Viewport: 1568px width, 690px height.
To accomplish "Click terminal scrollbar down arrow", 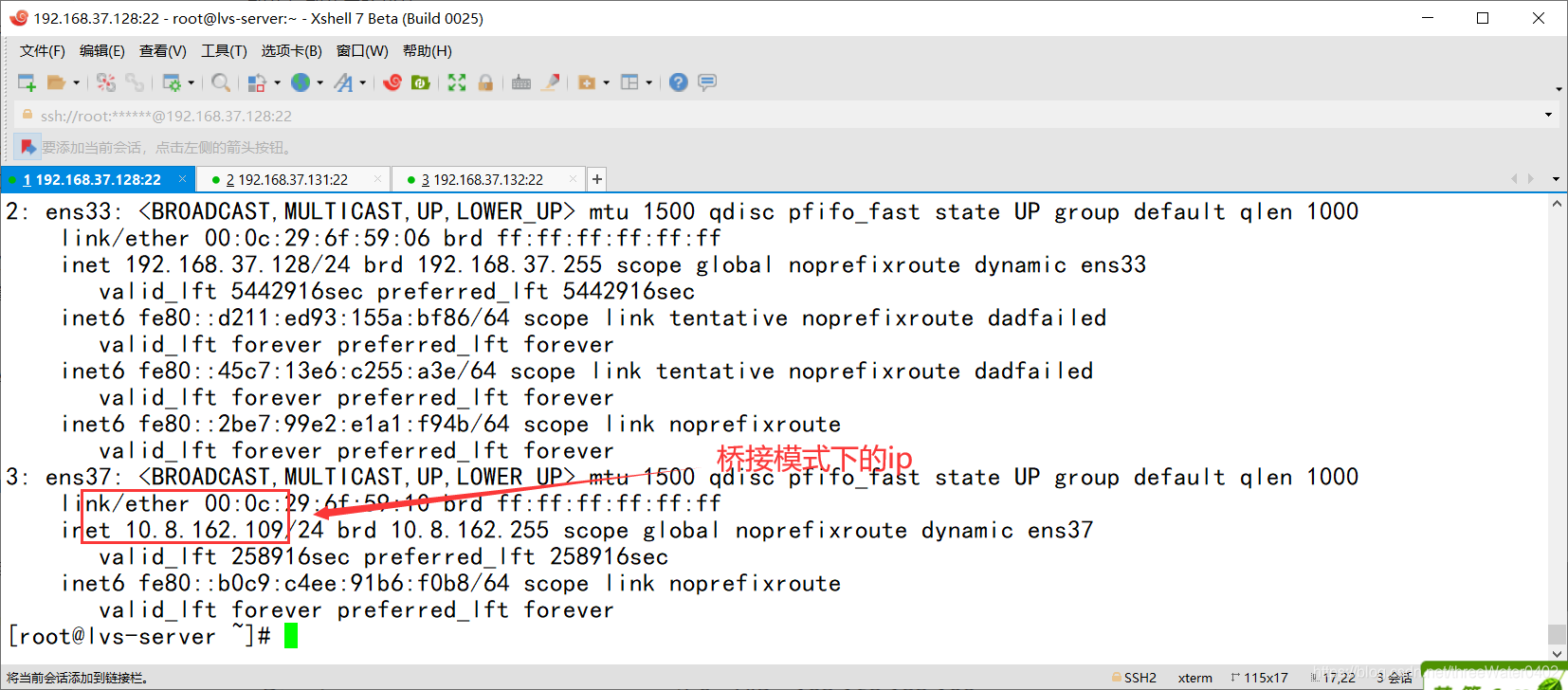I will pos(1557,653).
